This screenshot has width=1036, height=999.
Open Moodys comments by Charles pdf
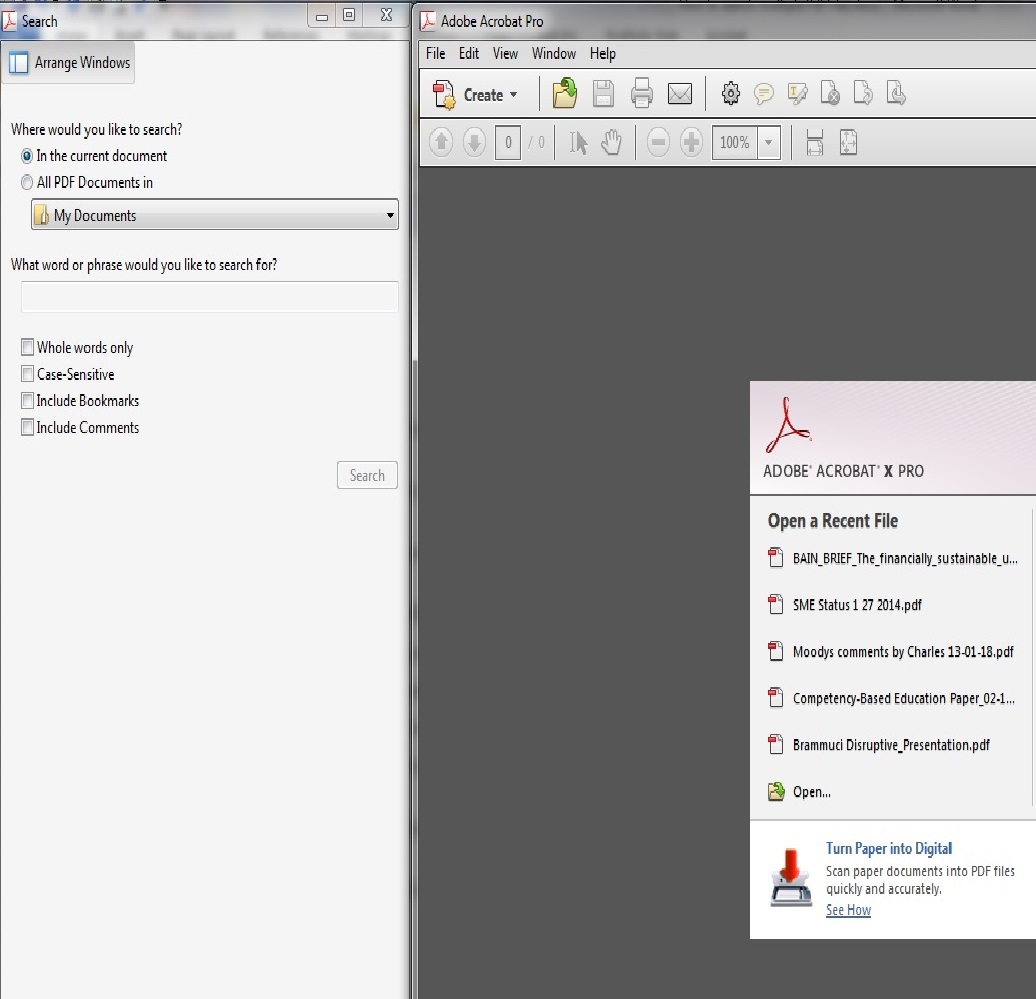[903, 651]
